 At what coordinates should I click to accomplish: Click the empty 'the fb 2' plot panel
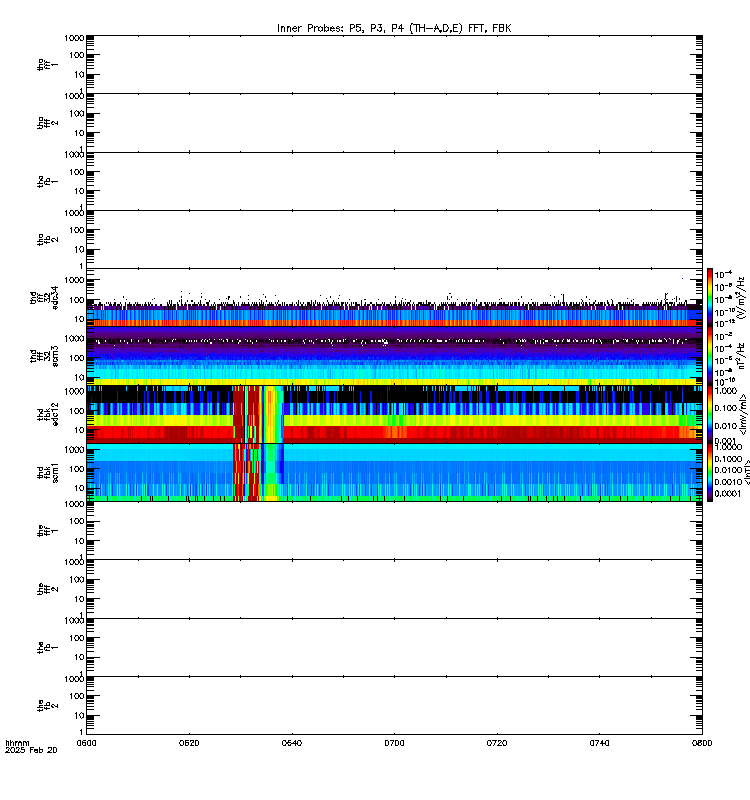click(394, 706)
